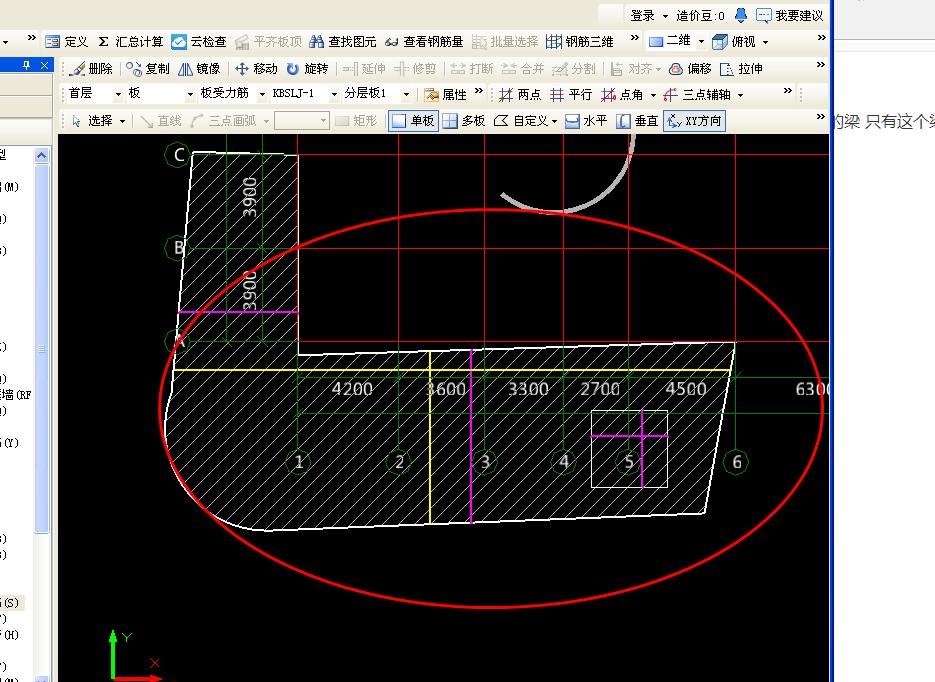Screen dimensions: 935x682
Task: Choose the 移动 move tool
Action: point(256,69)
